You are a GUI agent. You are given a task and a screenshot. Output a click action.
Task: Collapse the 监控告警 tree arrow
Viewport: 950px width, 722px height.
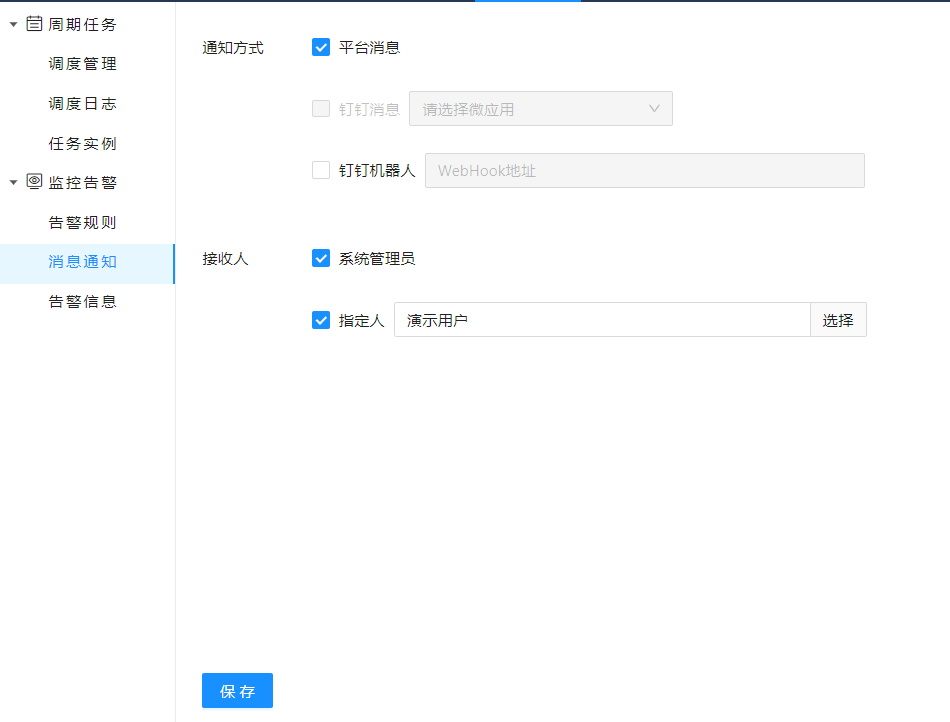[x=13, y=182]
